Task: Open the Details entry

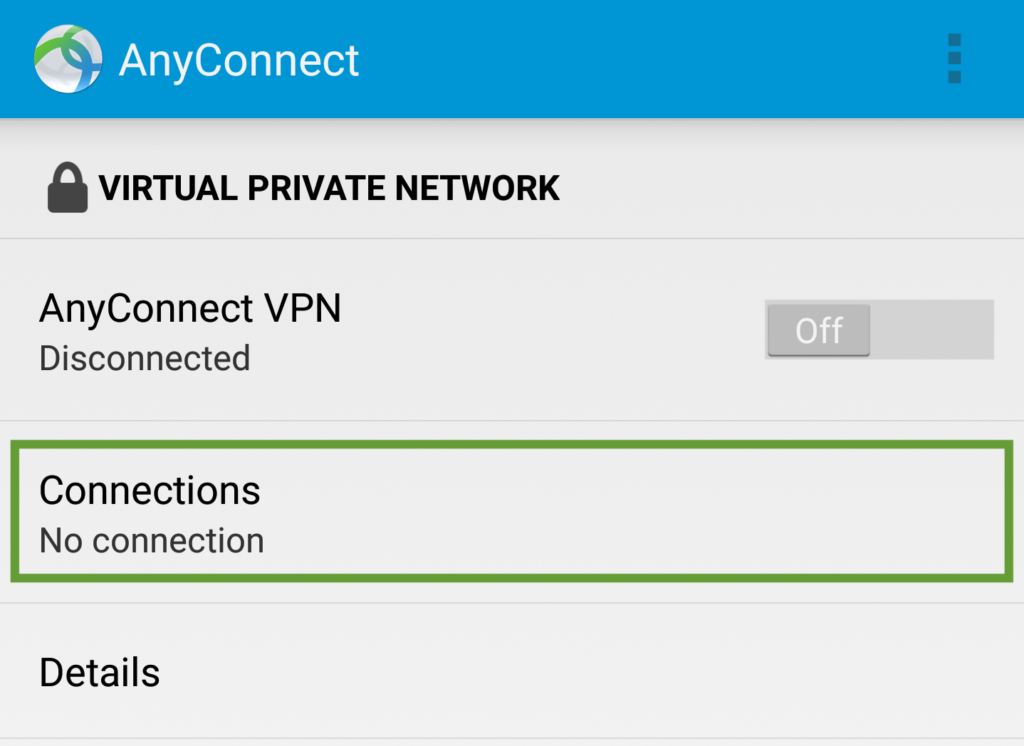Action: click(512, 672)
